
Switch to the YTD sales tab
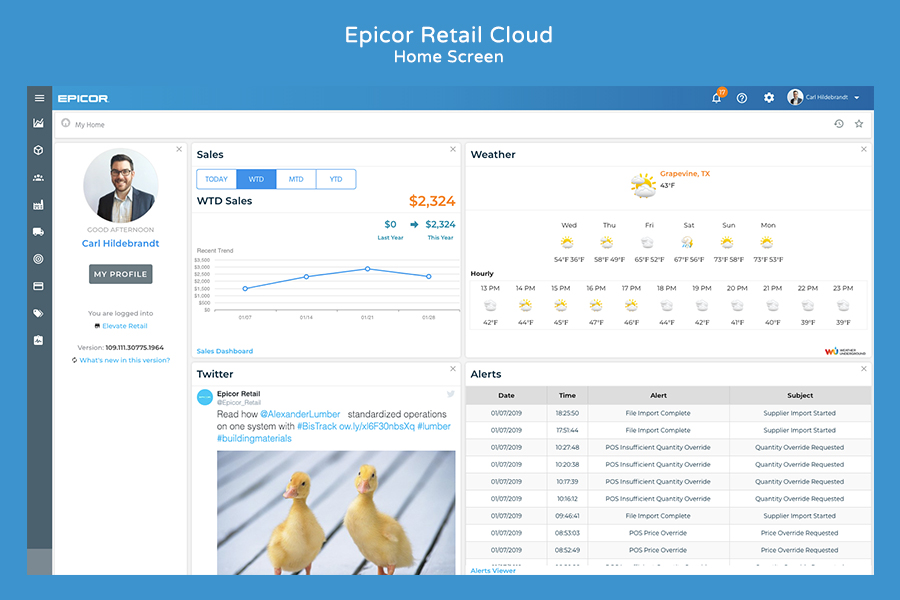336,180
